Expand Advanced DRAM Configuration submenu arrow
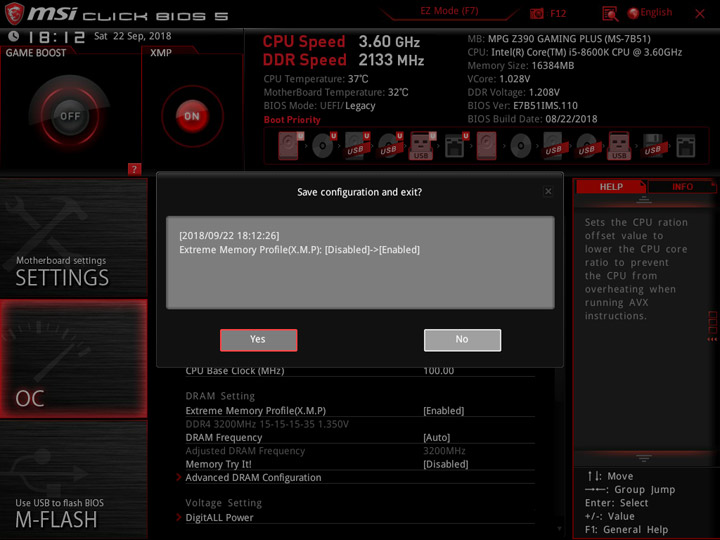 (179, 478)
